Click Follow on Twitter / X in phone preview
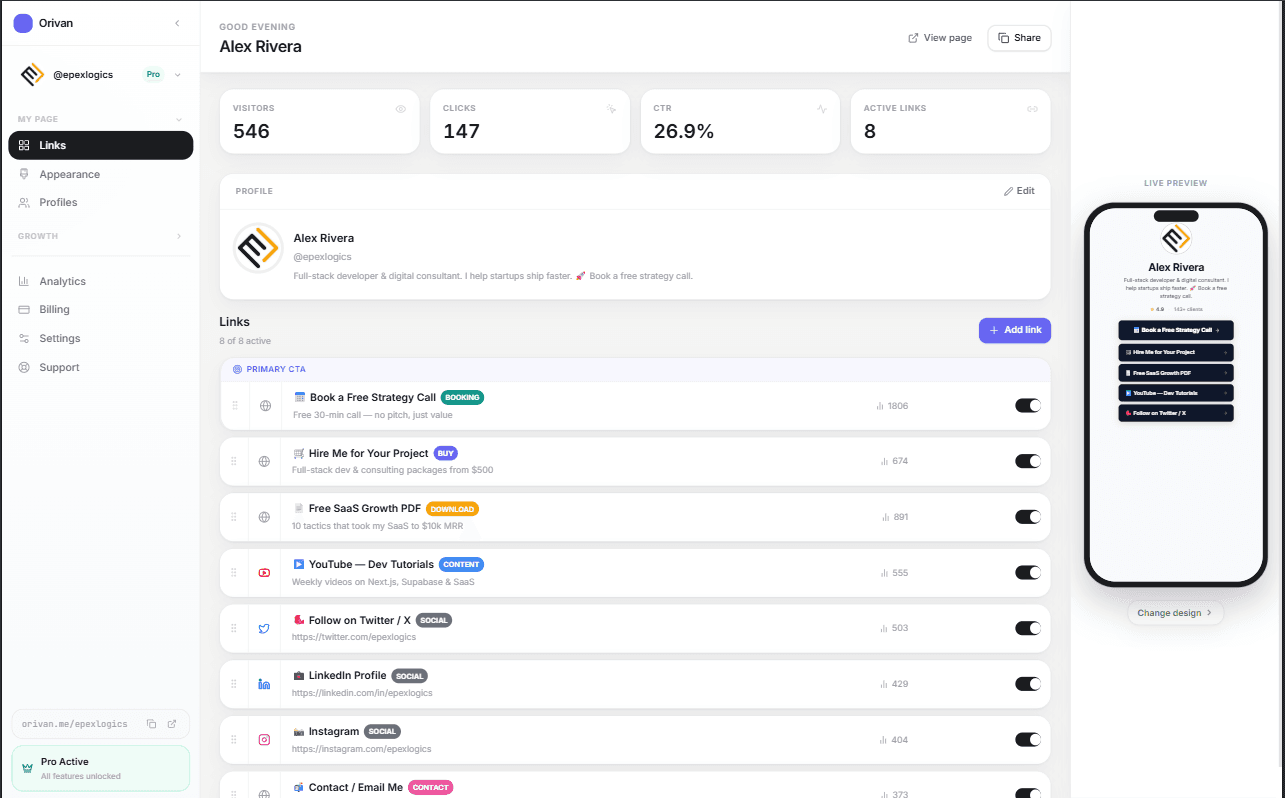This screenshot has width=1285, height=798. (x=1176, y=412)
